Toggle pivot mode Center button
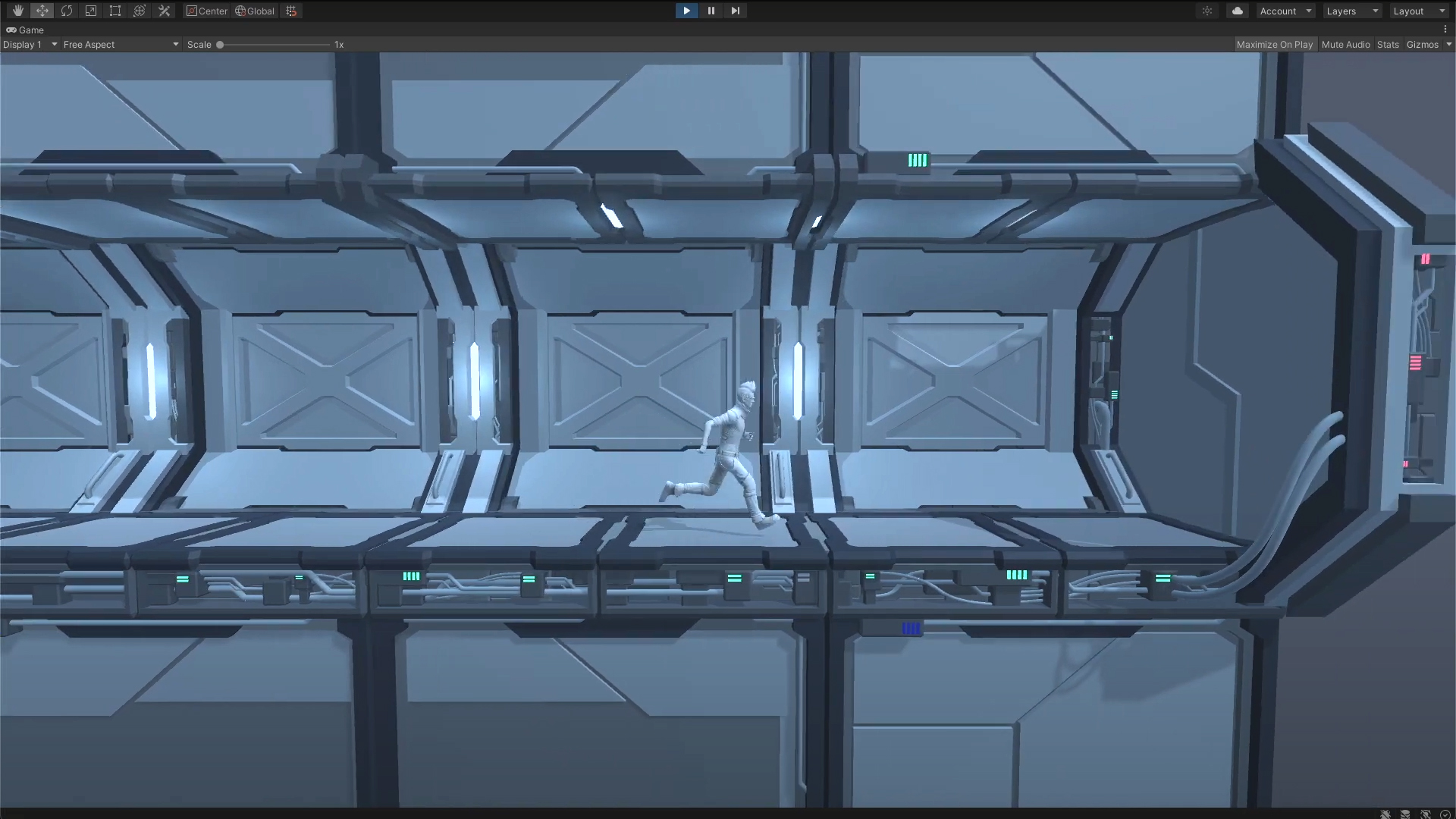The image size is (1456, 819). [207, 11]
